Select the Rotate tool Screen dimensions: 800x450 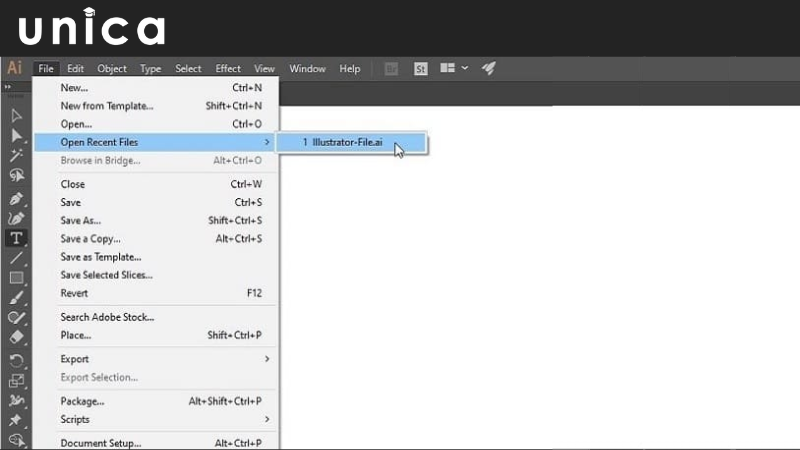(x=16, y=359)
